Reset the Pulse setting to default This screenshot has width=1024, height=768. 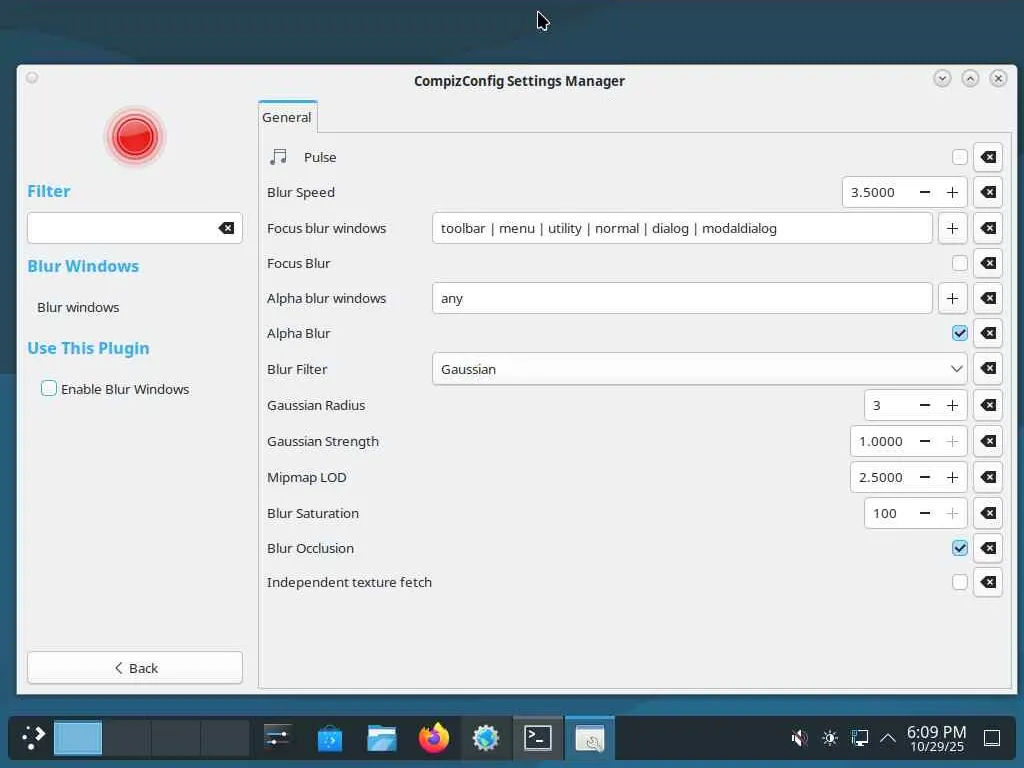tap(987, 157)
